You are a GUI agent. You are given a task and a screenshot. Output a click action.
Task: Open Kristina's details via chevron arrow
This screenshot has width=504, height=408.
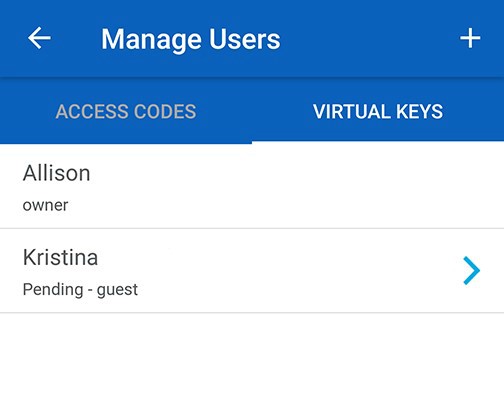472,270
